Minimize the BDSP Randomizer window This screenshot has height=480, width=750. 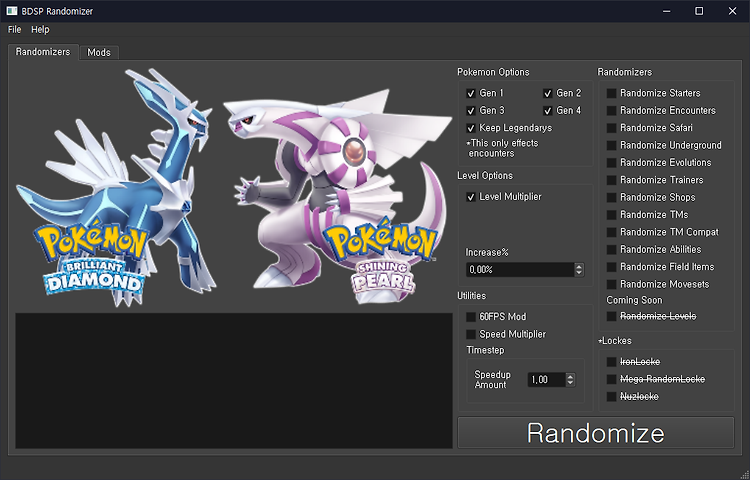click(x=667, y=11)
